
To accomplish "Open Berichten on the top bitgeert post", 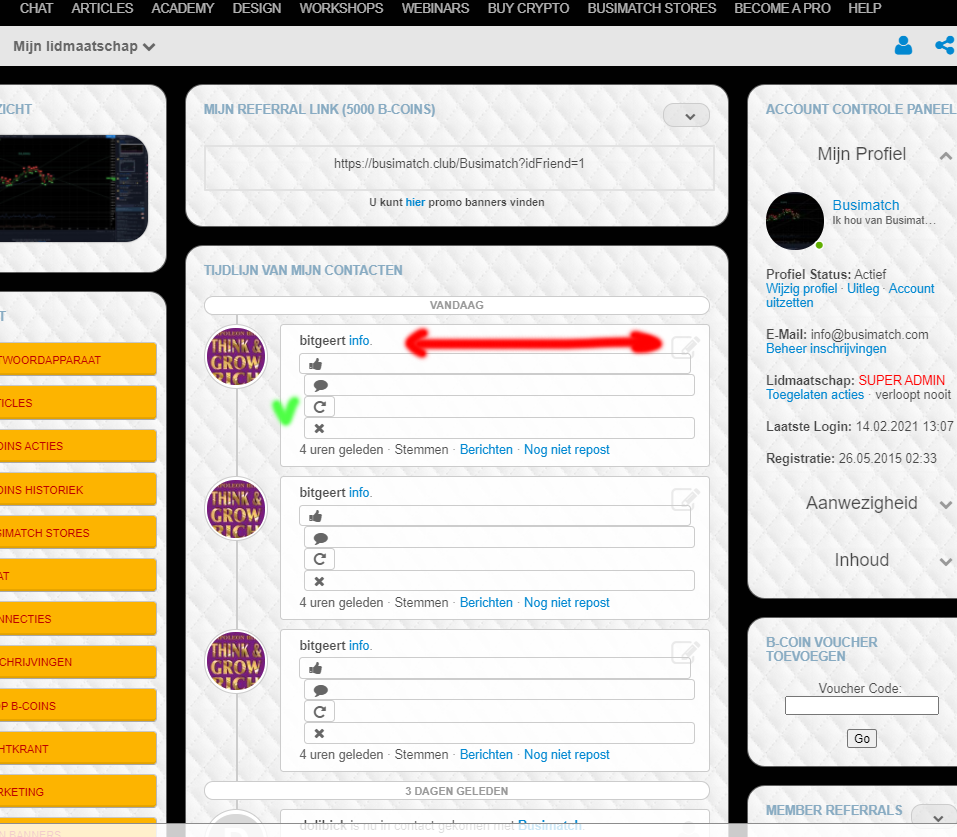I will [486, 450].
